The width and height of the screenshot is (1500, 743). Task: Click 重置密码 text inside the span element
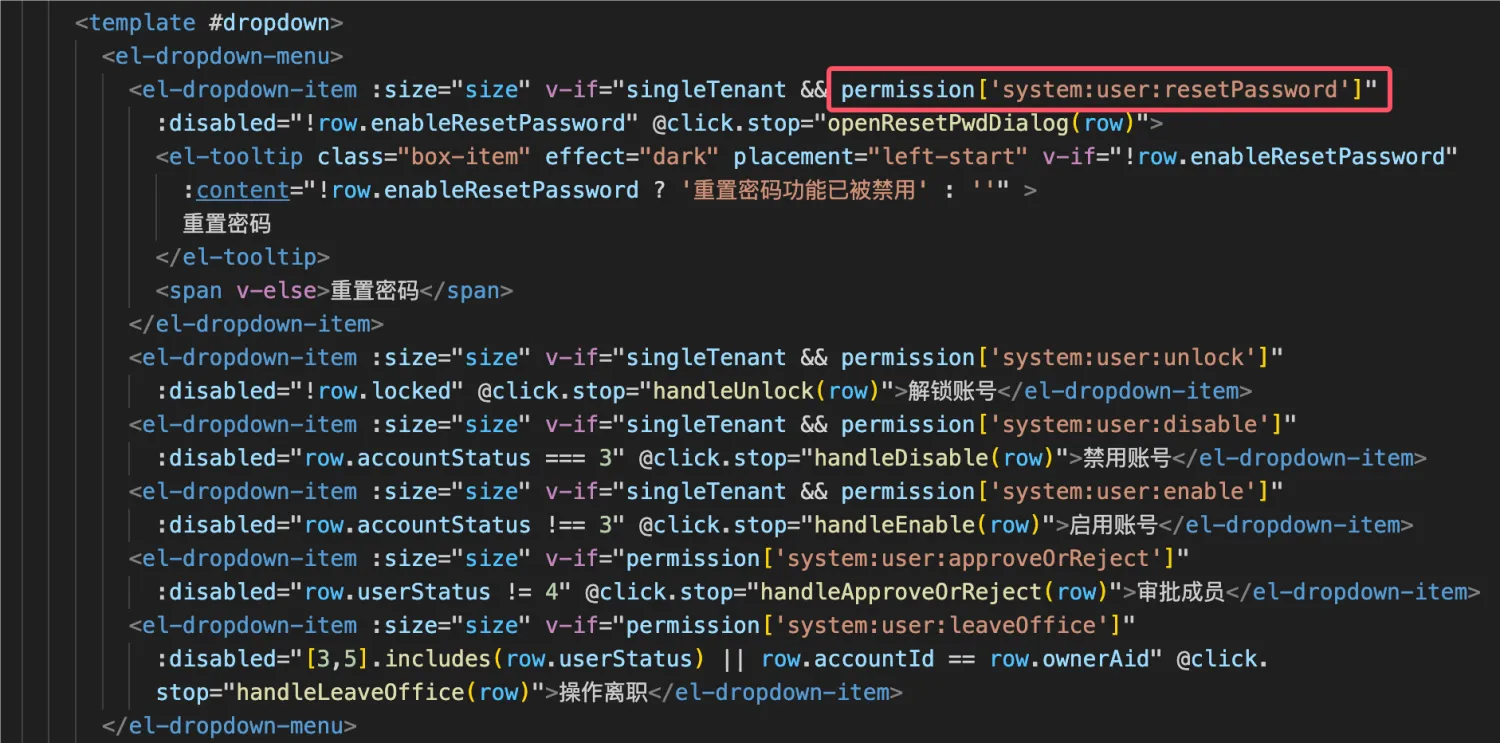tap(374, 291)
